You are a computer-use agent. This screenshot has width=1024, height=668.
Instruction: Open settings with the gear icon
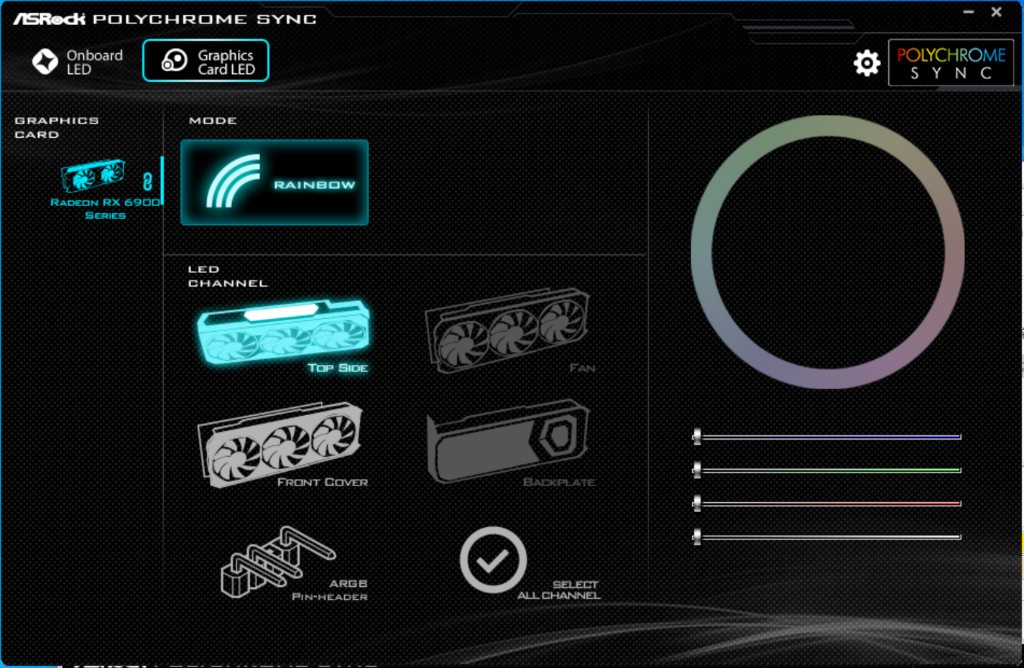[867, 63]
